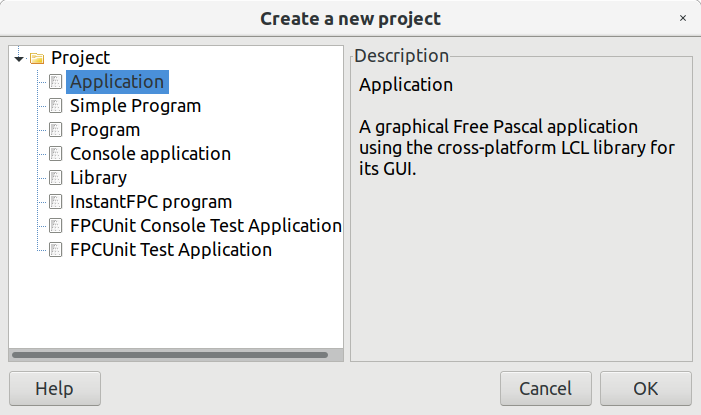Screen dimensions: 701x415
Task: Click the FPCUnit Console Test Application icon
Action: click(56, 226)
